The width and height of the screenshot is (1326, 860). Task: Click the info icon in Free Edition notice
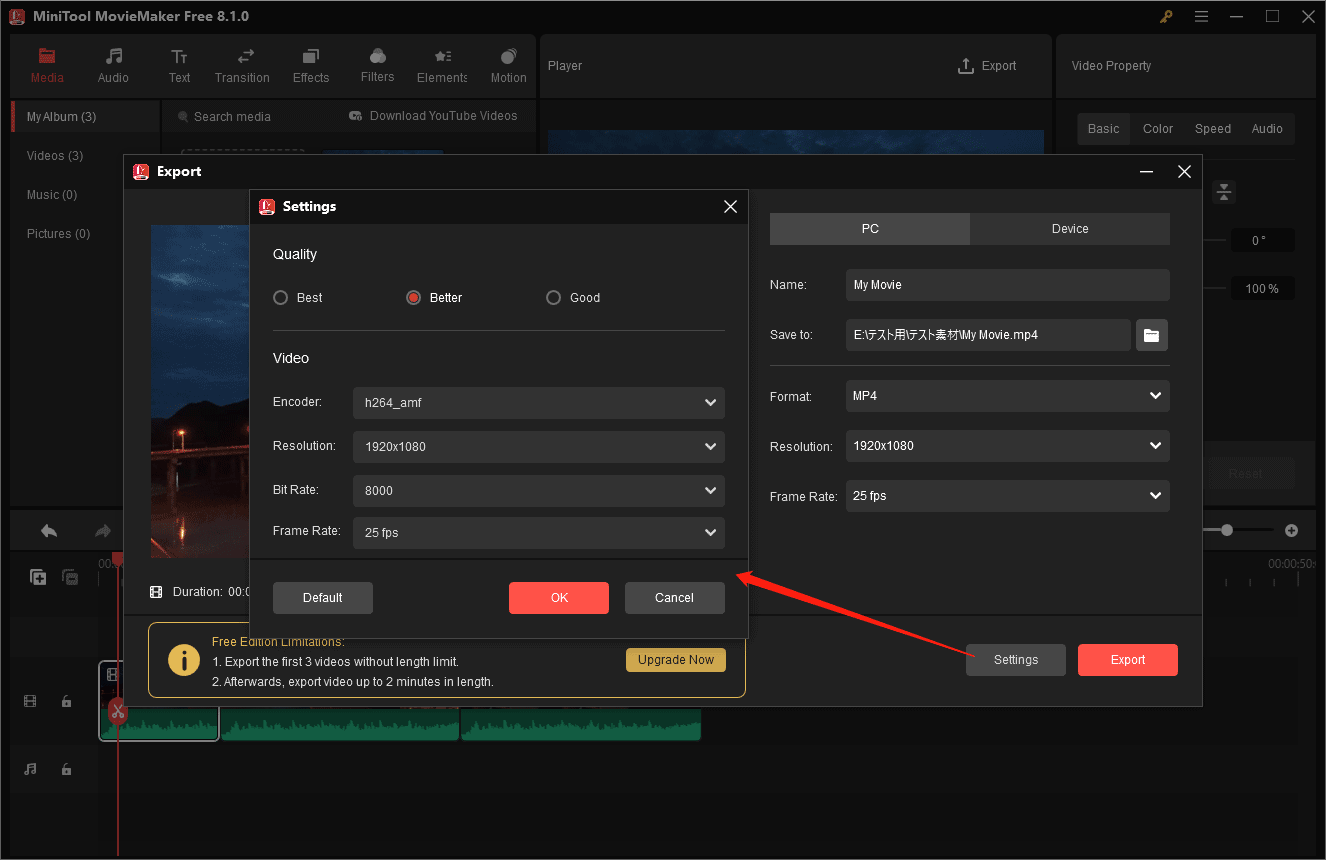(x=184, y=660)
